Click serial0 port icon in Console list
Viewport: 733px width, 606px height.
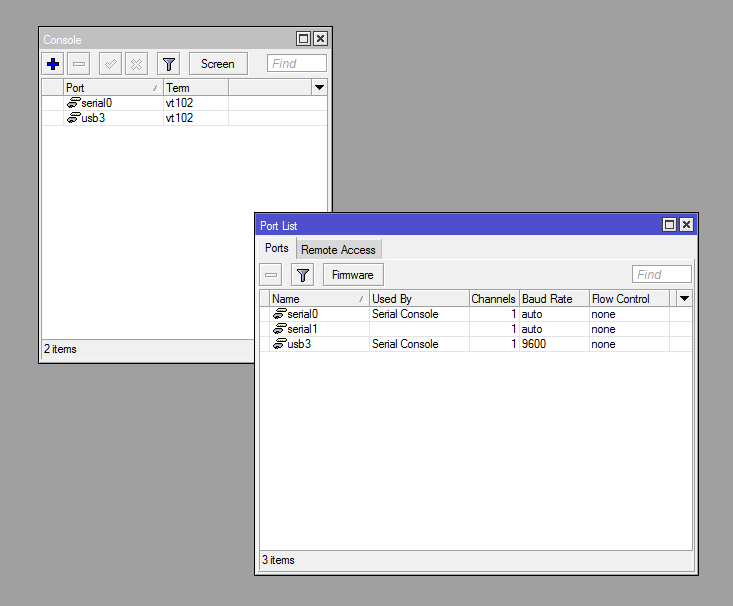(x=73, y=102)
